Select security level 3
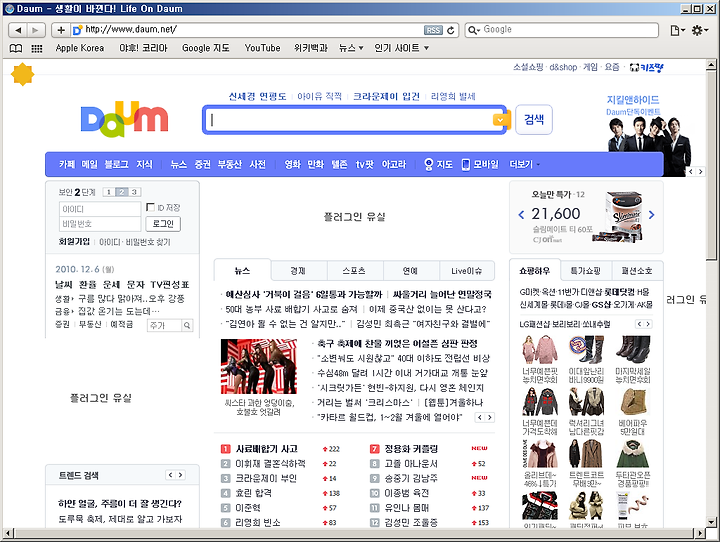 tap(135, 192)
